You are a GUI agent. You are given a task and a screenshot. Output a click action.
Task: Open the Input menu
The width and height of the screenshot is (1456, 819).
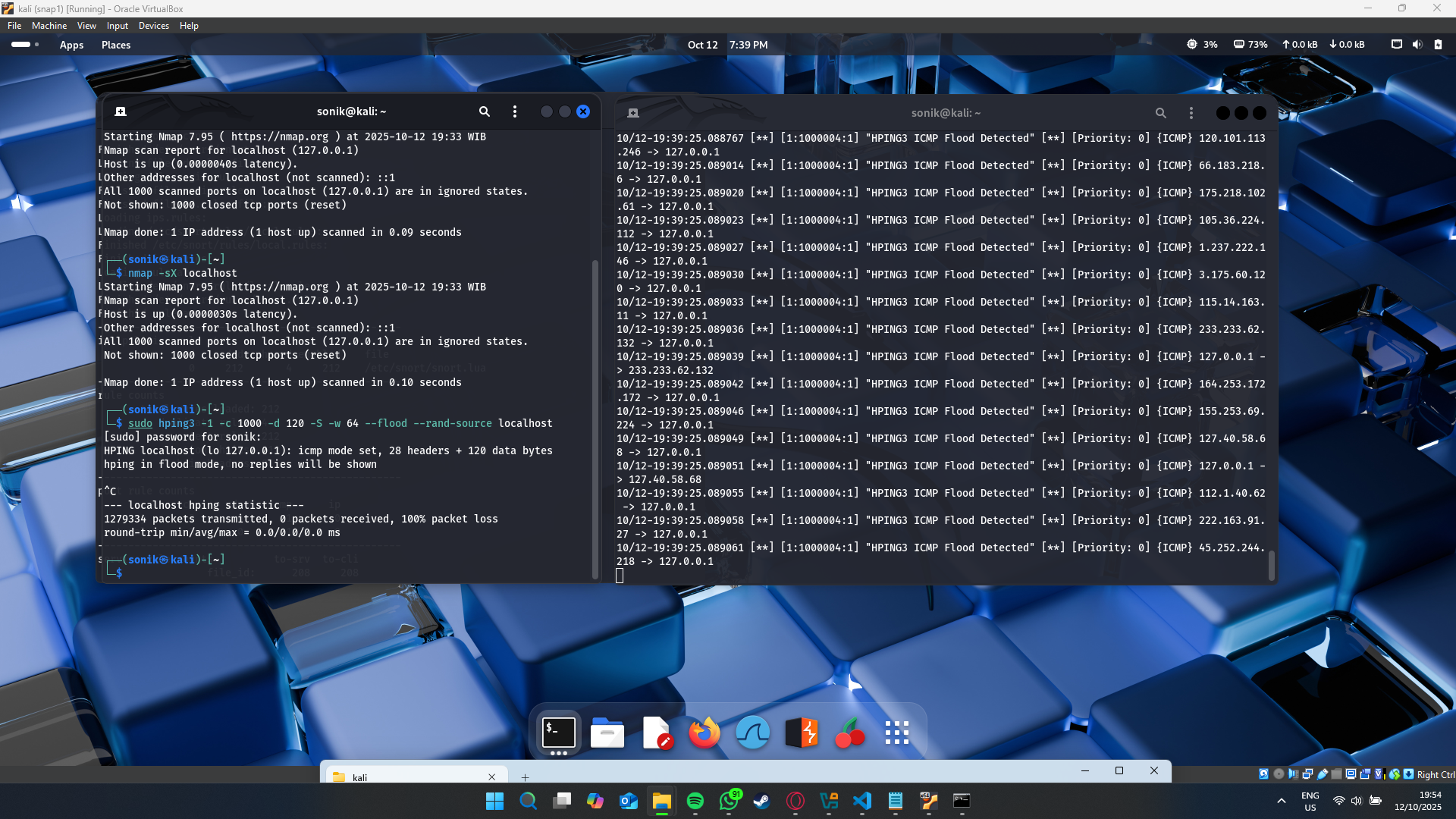[x=117, y=26]
